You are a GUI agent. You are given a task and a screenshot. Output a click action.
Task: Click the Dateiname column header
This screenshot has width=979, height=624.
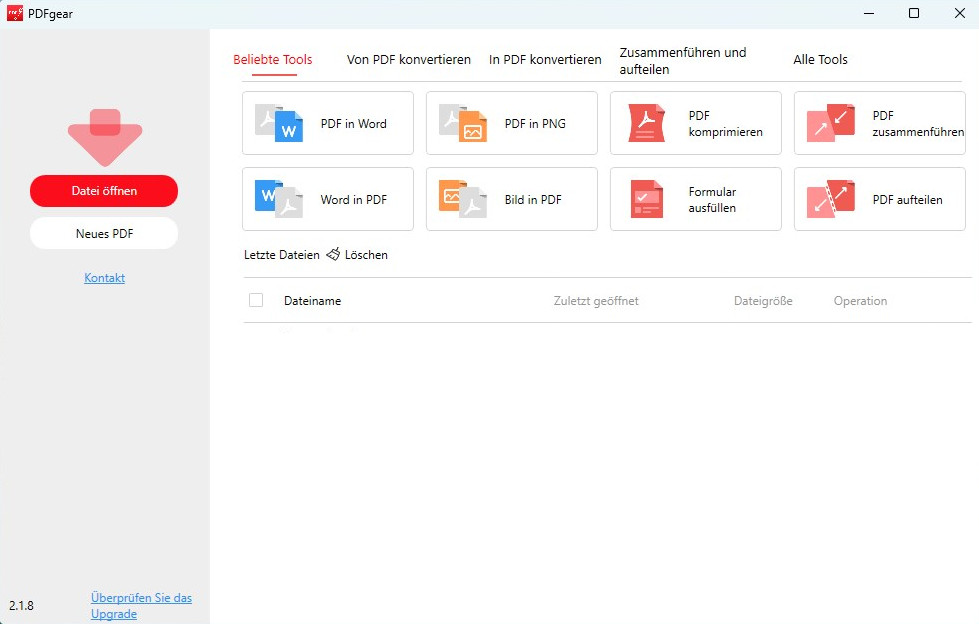click(312, 300)
